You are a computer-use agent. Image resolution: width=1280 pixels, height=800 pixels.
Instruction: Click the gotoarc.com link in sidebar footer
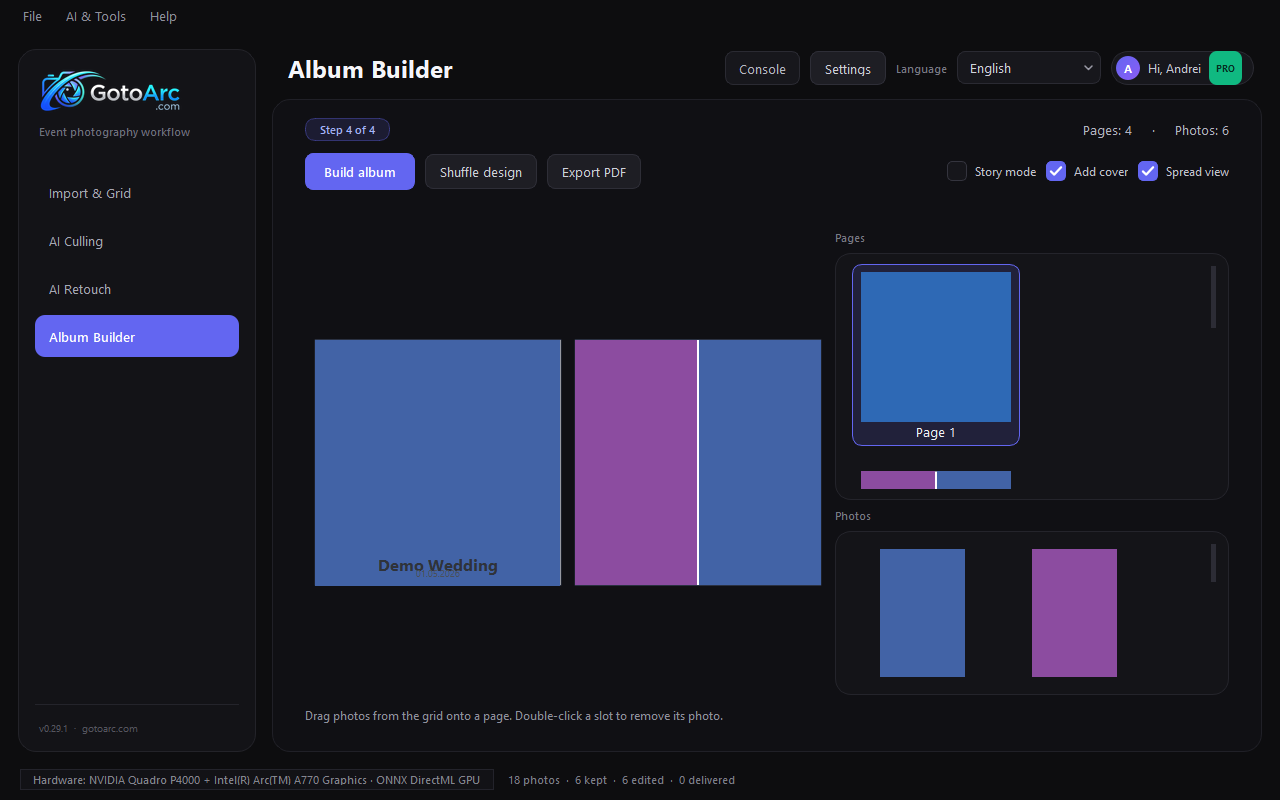(110, 729)
